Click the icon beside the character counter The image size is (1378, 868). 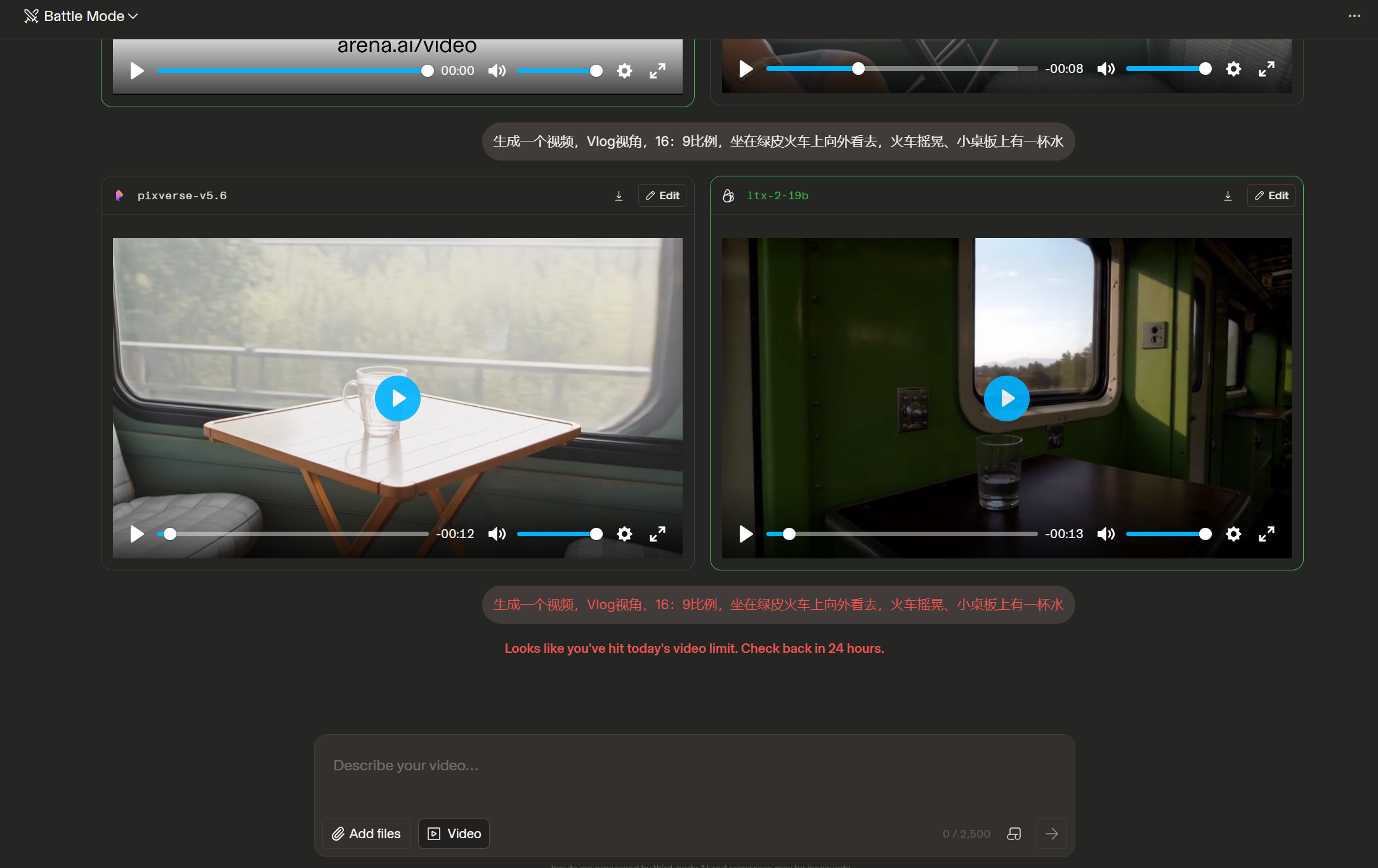pos(1014,834)
